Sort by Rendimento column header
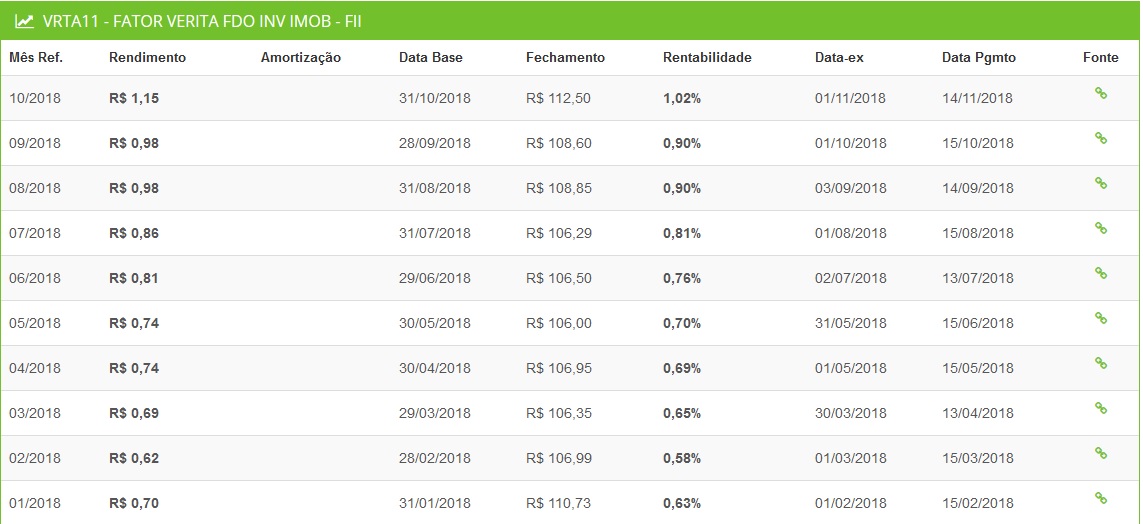 (x=147, y=58)
